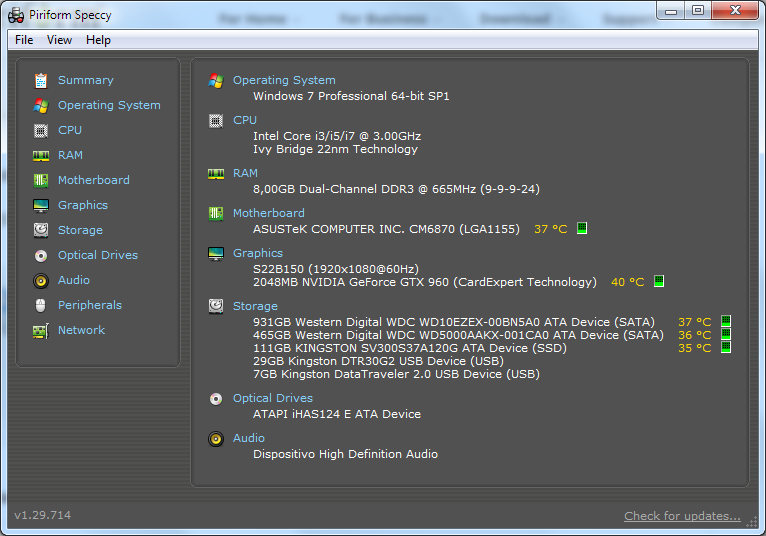
Task: Open the RAM section in sidebar
Action: tap(70, 155)
